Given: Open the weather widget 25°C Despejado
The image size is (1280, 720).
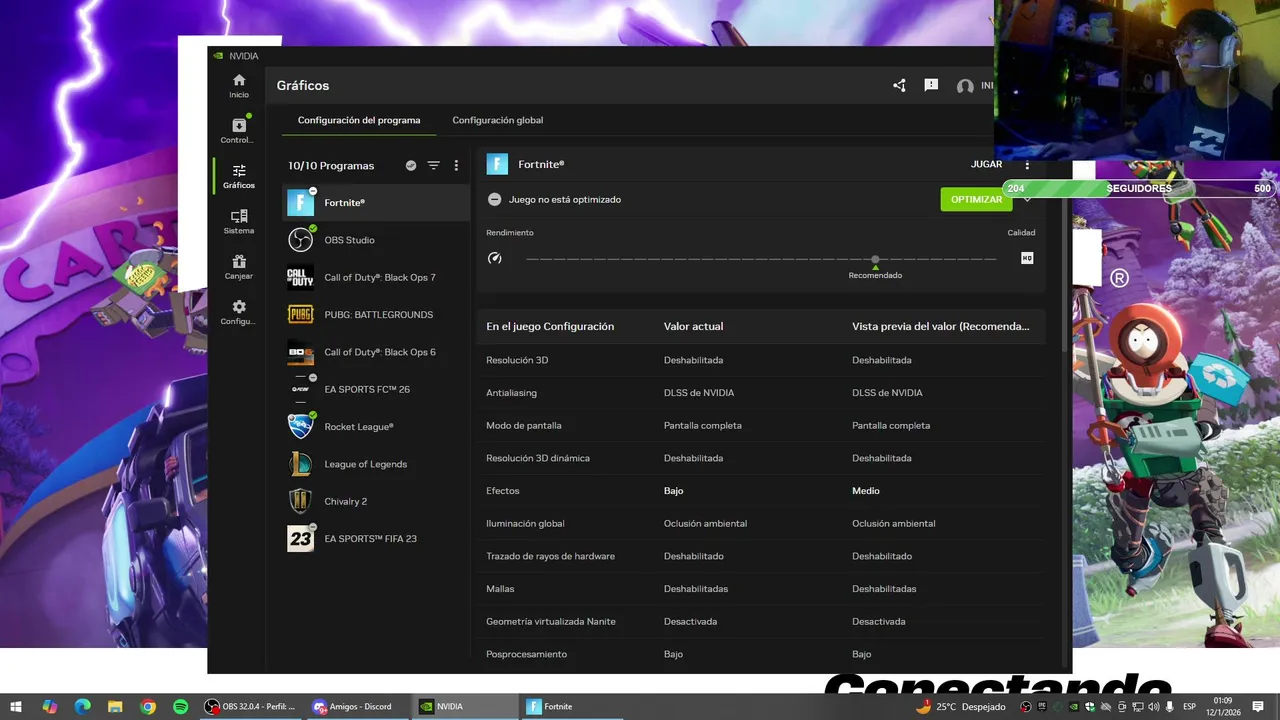Looking at the screenshot, I should click(961, 707).
